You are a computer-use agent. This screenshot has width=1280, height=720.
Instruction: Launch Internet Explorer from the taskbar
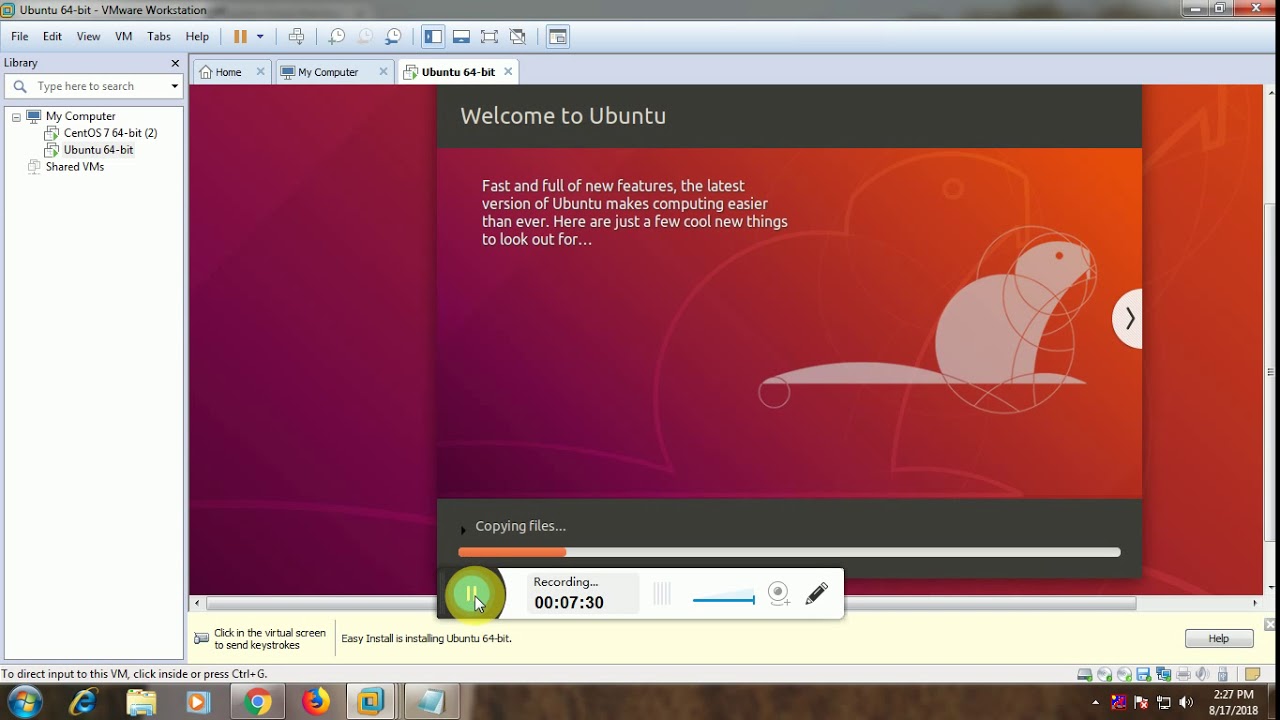pos(84,702)
